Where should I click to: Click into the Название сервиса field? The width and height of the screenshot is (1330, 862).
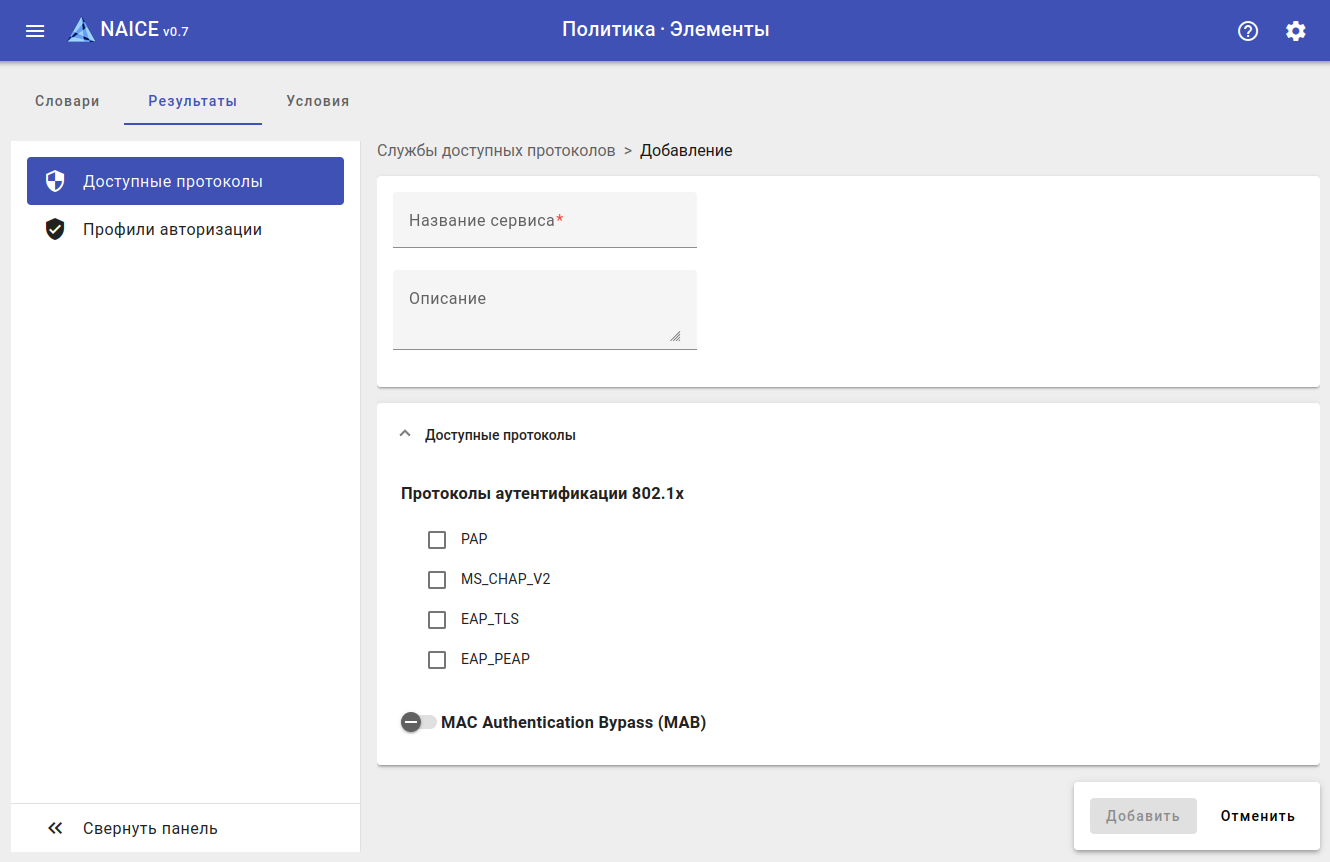[x=544, y=221]
